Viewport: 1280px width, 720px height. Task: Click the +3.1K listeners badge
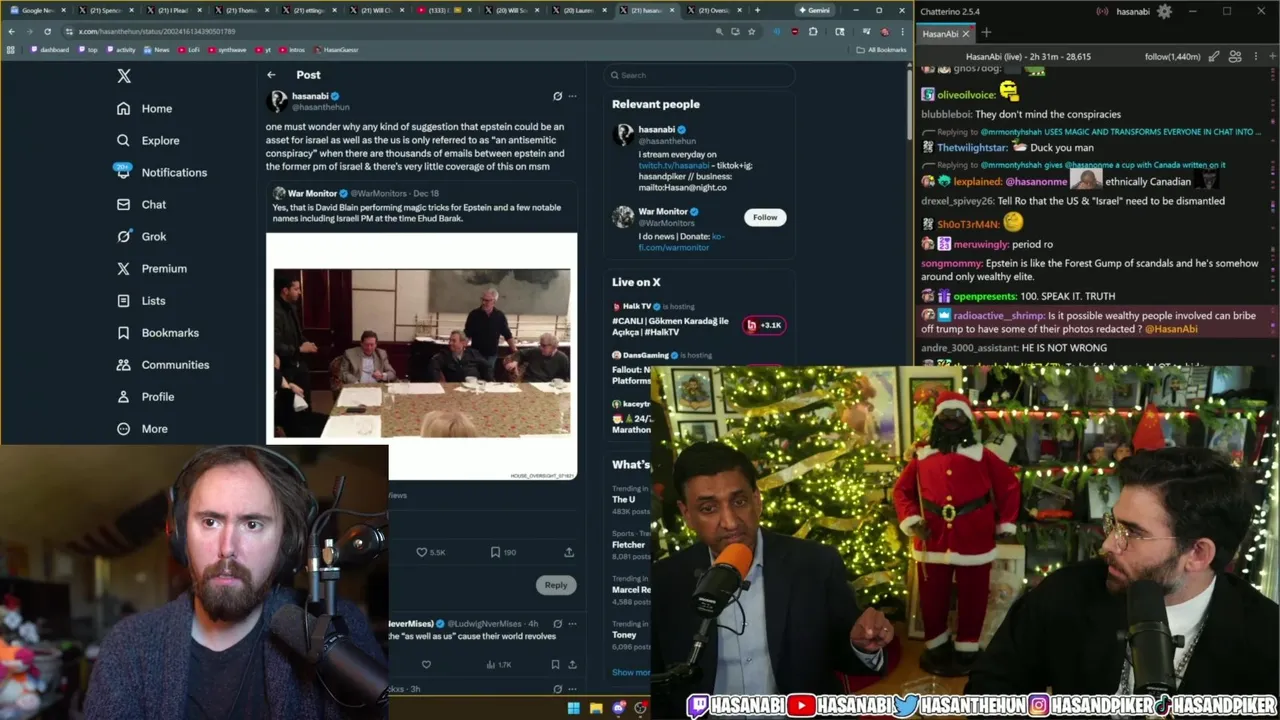point(764,325)
